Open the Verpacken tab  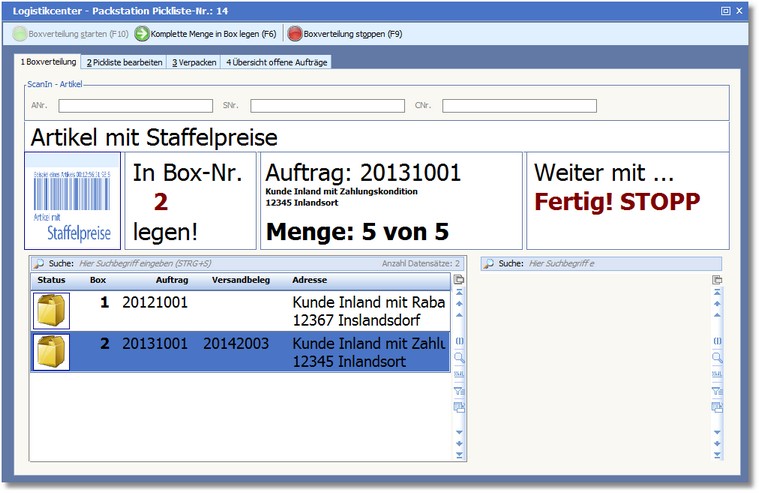(x=192, y=62)
